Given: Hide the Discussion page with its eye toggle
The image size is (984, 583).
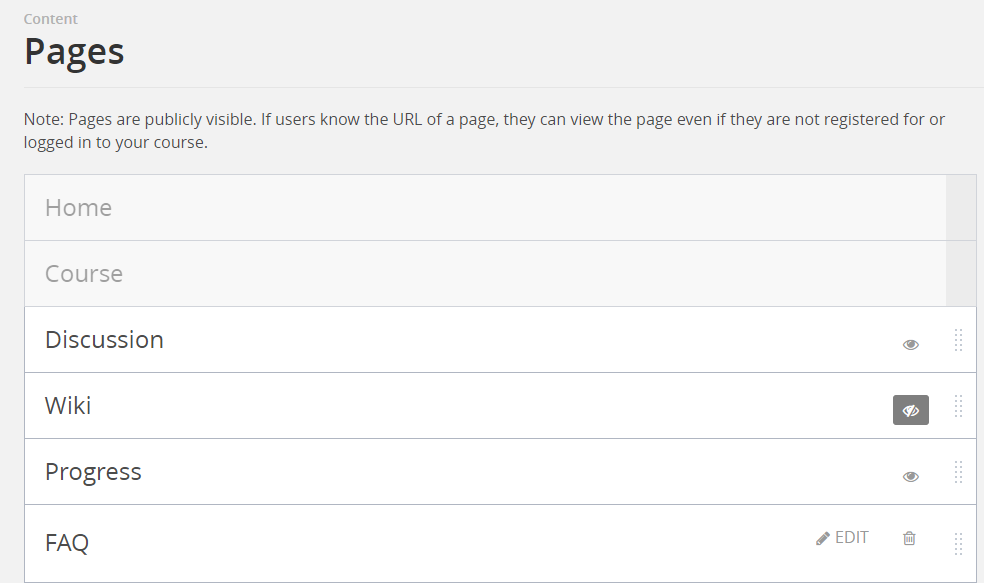Looking at the screenshot, I should coord(910,343).
